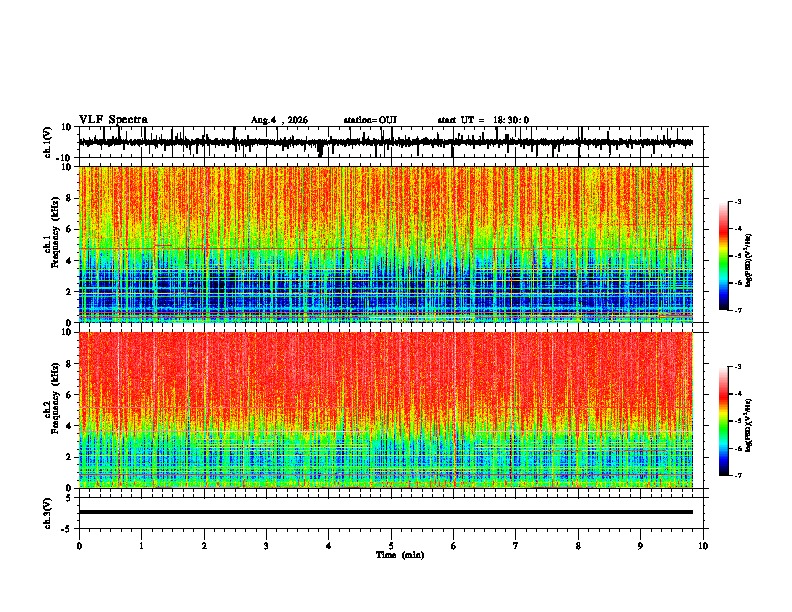Image resolution: width=792 pixels, height=612 pixels.
Task: Select the date text "Aug.4 , 2026"
Action: [x=279, y=120]
